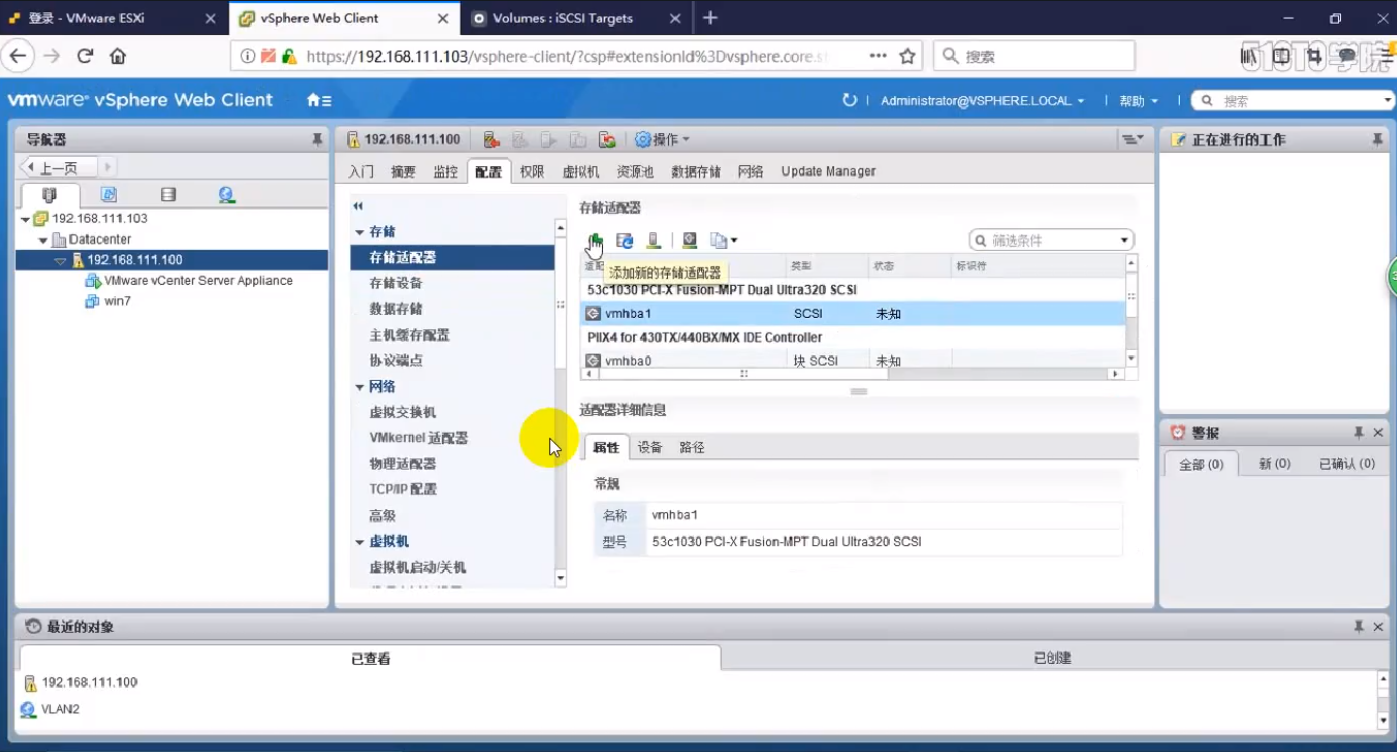Collapse the Datacenter tree node
This screenshot has width=1397, height=752.
[43, 240]
